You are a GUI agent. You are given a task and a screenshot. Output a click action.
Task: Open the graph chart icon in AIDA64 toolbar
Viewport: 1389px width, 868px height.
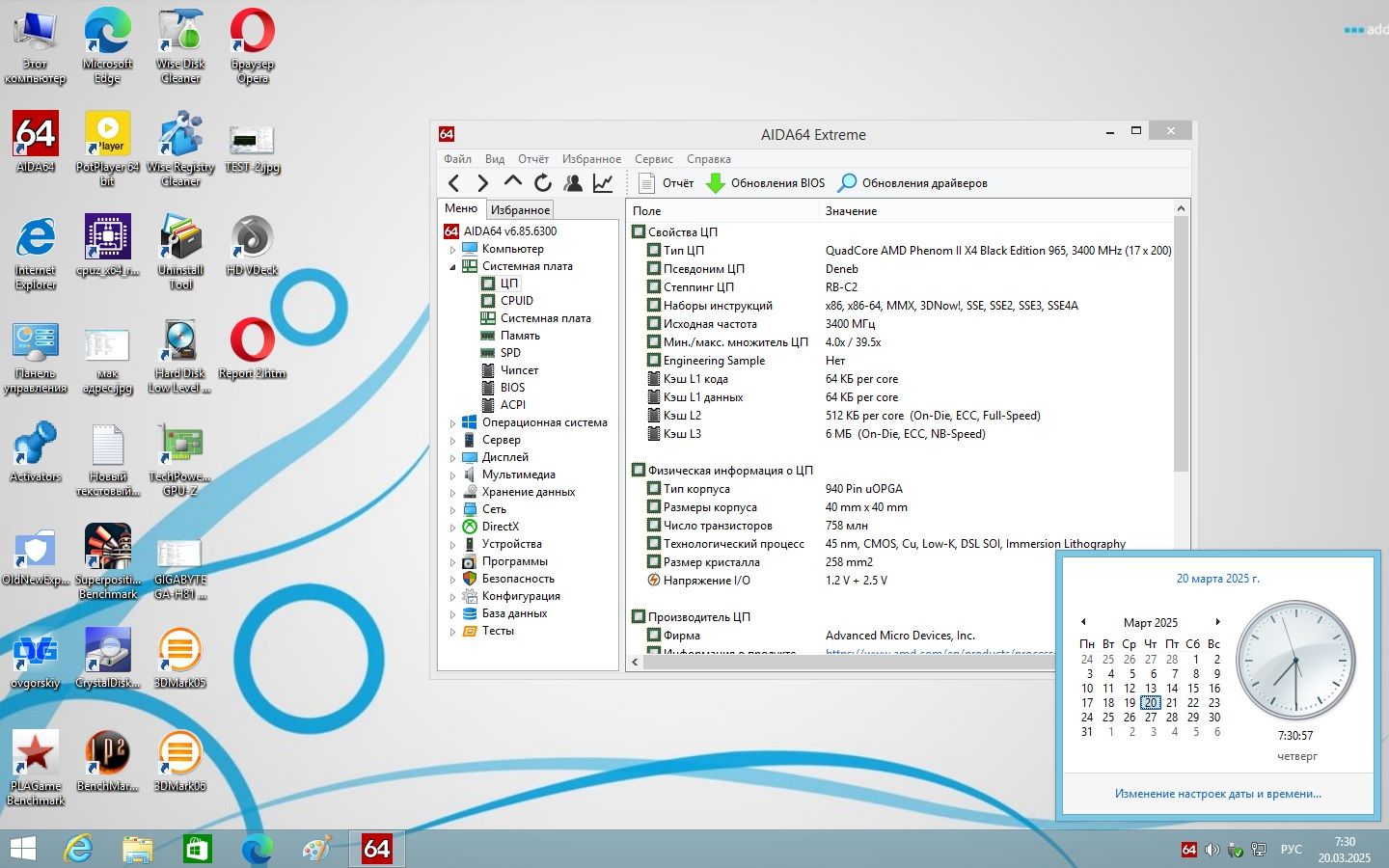(603, 183)
